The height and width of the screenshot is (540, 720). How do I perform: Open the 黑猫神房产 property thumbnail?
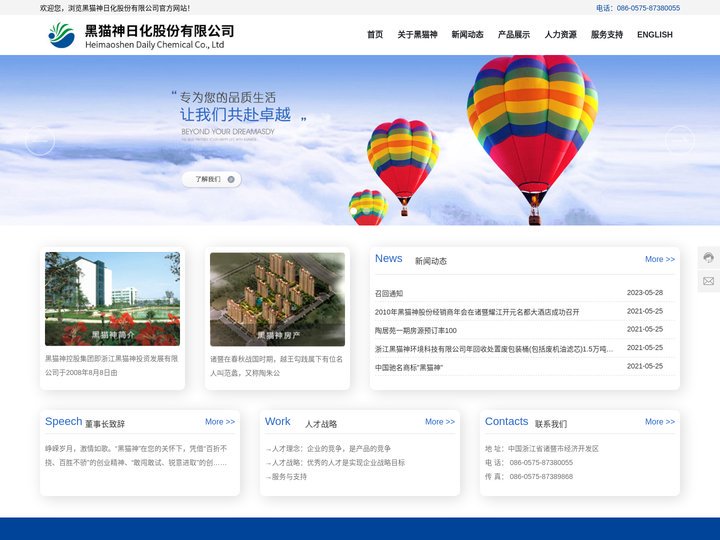pyautogui.click(x=277, y=299)
